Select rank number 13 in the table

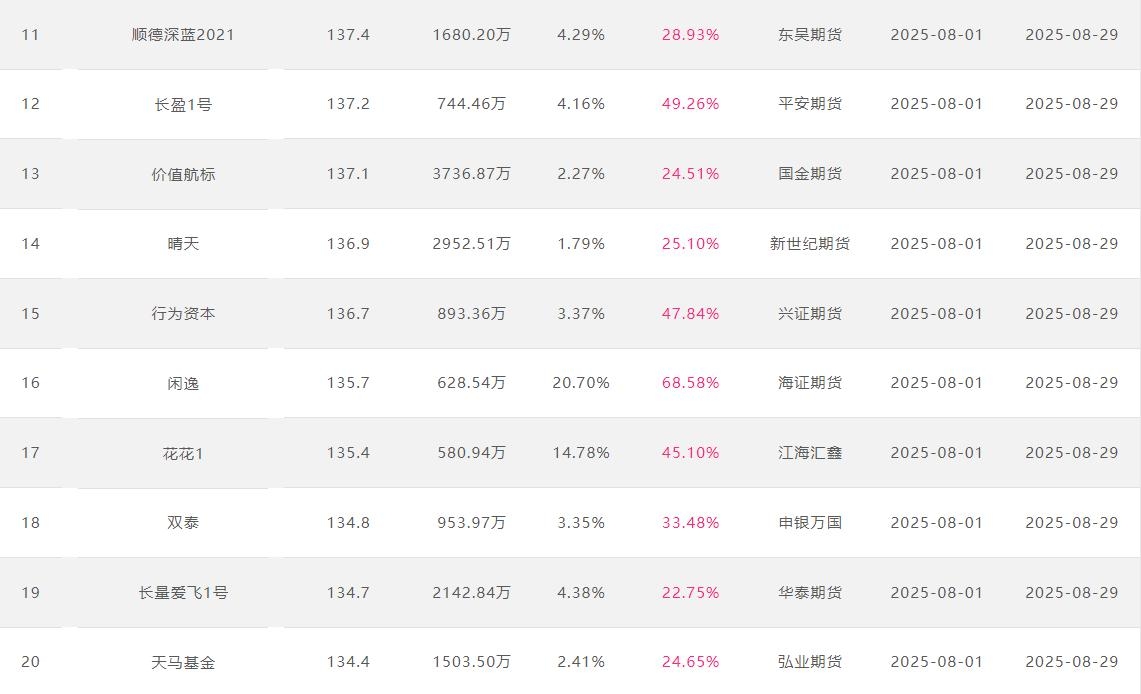click(x=31, y=174)
